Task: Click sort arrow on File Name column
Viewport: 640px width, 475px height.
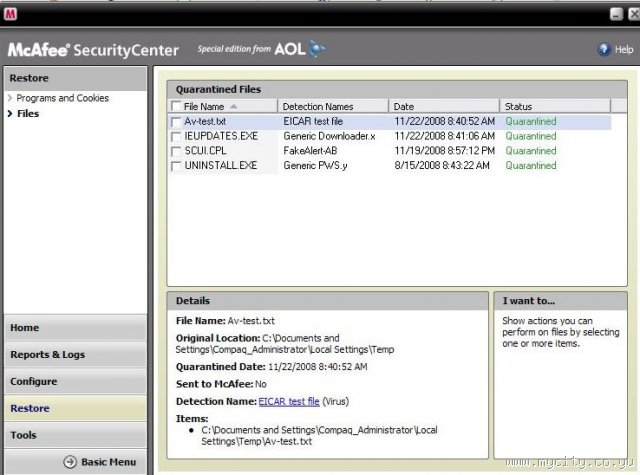Action: 233,107
